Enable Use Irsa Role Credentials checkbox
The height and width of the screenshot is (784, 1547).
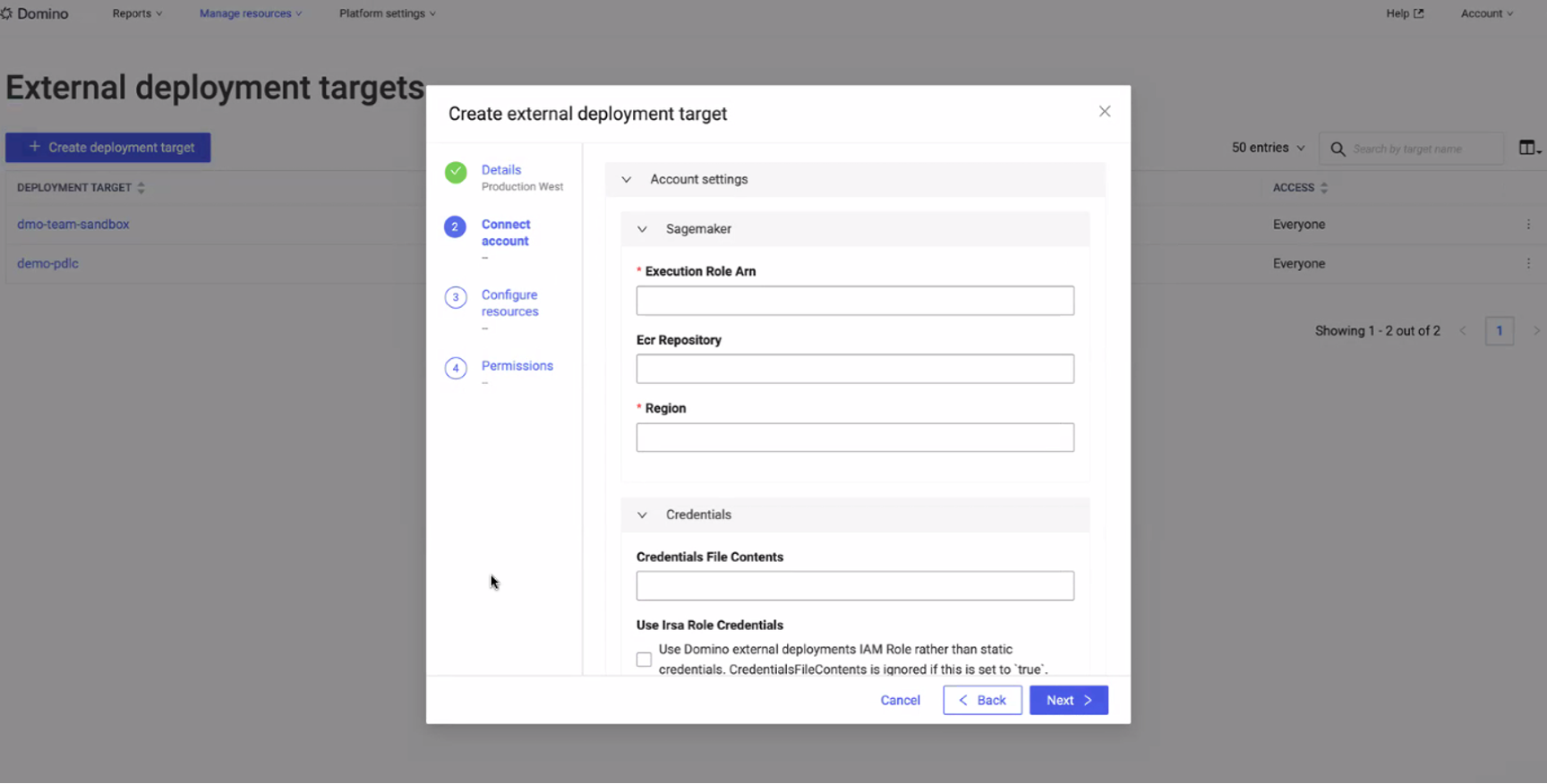pyautogui.click(x=644, y=660)
